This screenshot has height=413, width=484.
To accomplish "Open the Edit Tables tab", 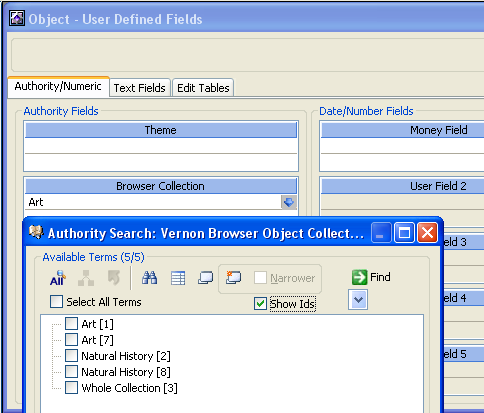I will pos(203,88).
